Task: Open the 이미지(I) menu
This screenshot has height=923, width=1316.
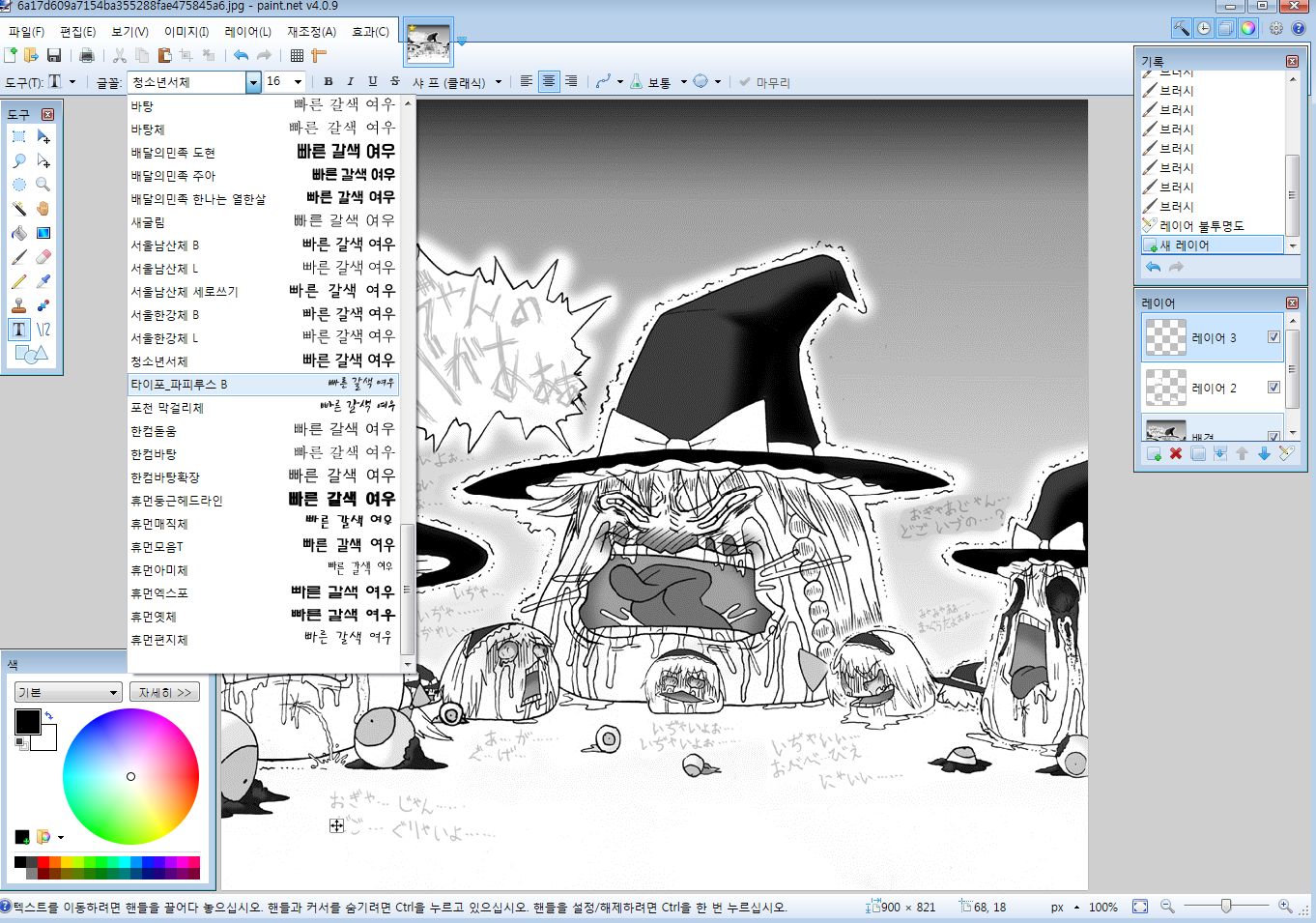Action: coord(186,32)
